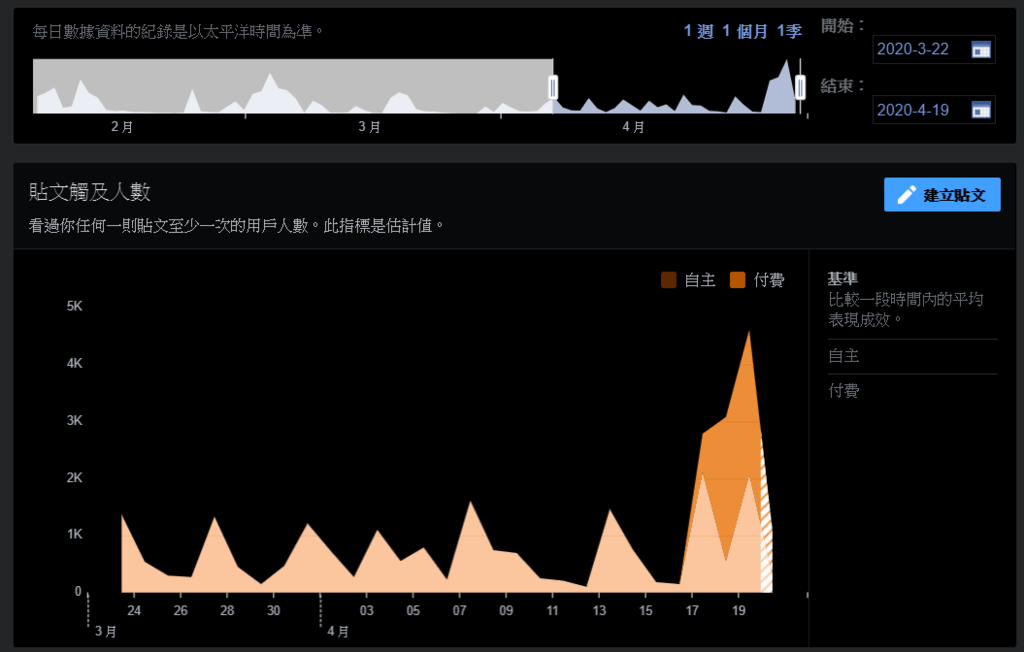Open the end date calendar picker icon
The image size is (1024, 652).
click(x=981, y=110)
